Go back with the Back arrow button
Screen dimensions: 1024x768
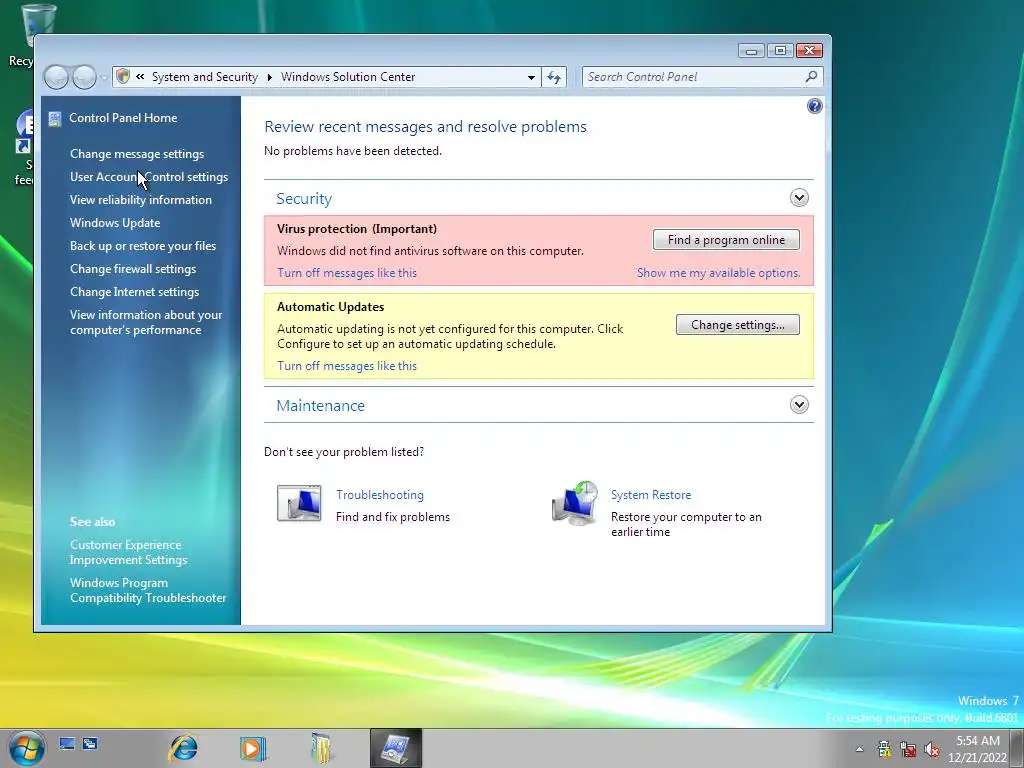point(56,77)
